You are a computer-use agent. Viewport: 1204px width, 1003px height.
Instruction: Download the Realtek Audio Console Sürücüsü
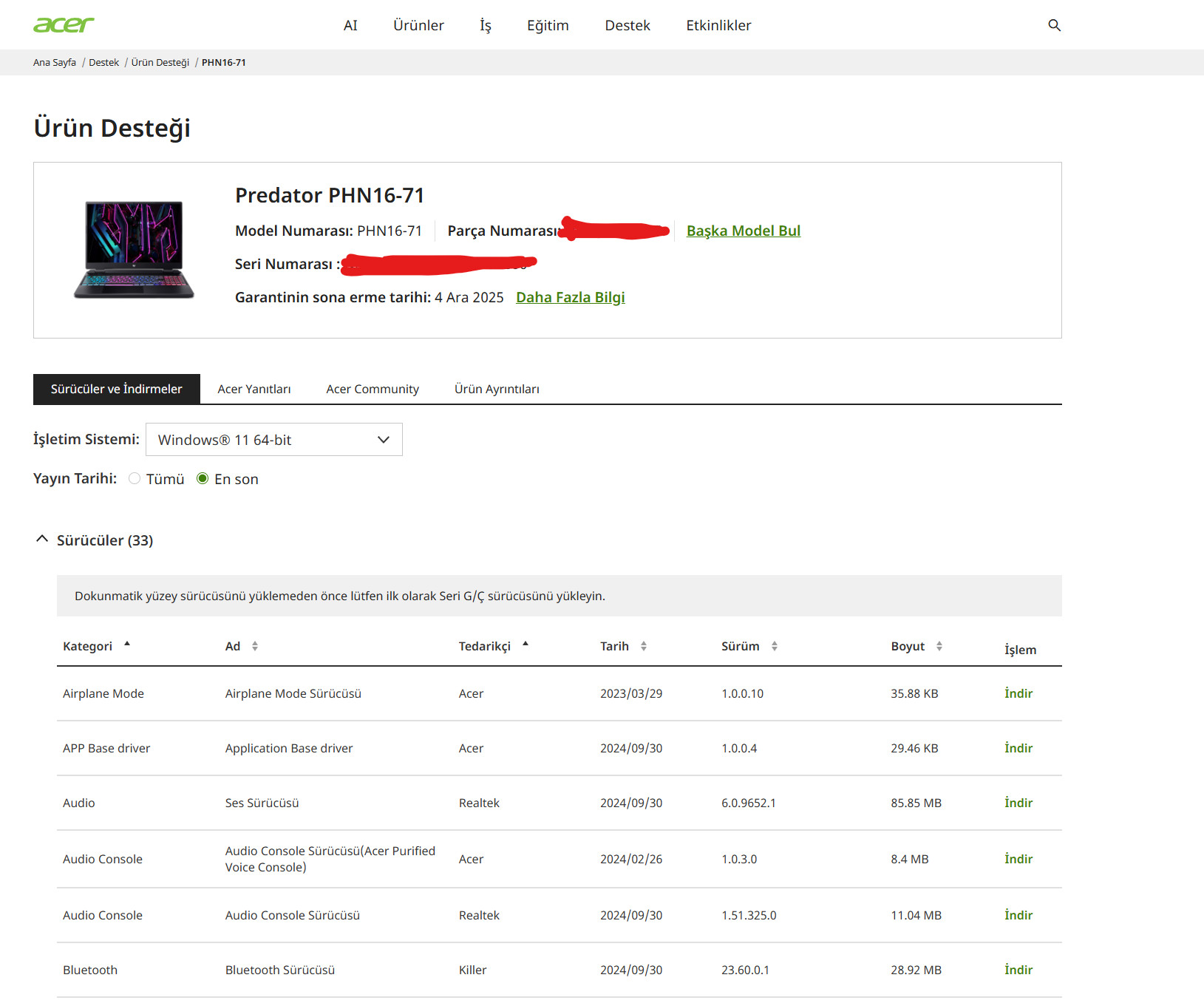[x=1018, y=915]
